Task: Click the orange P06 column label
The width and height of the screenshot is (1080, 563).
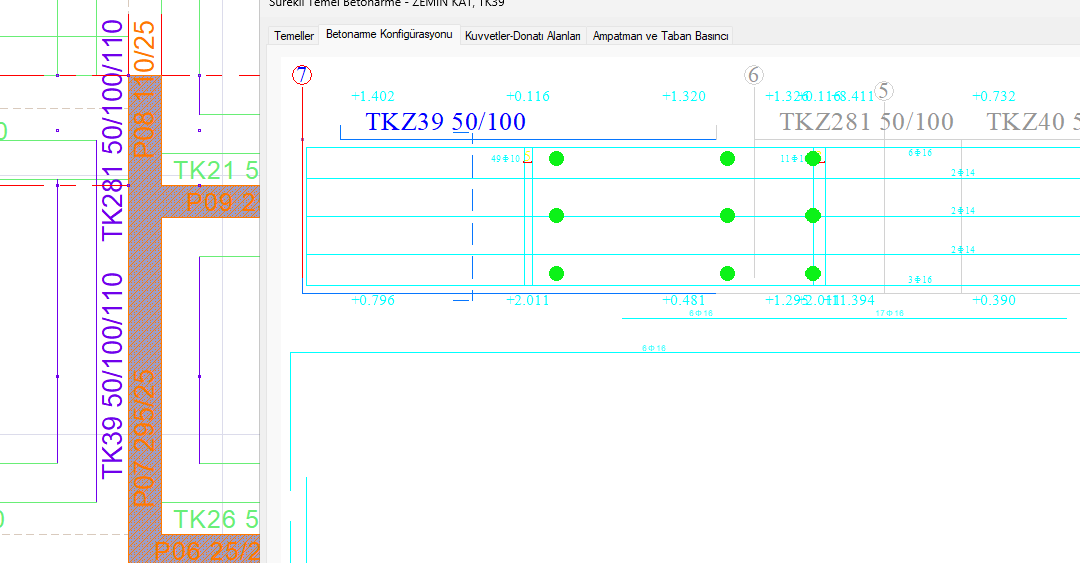Action: coord(206,551)
